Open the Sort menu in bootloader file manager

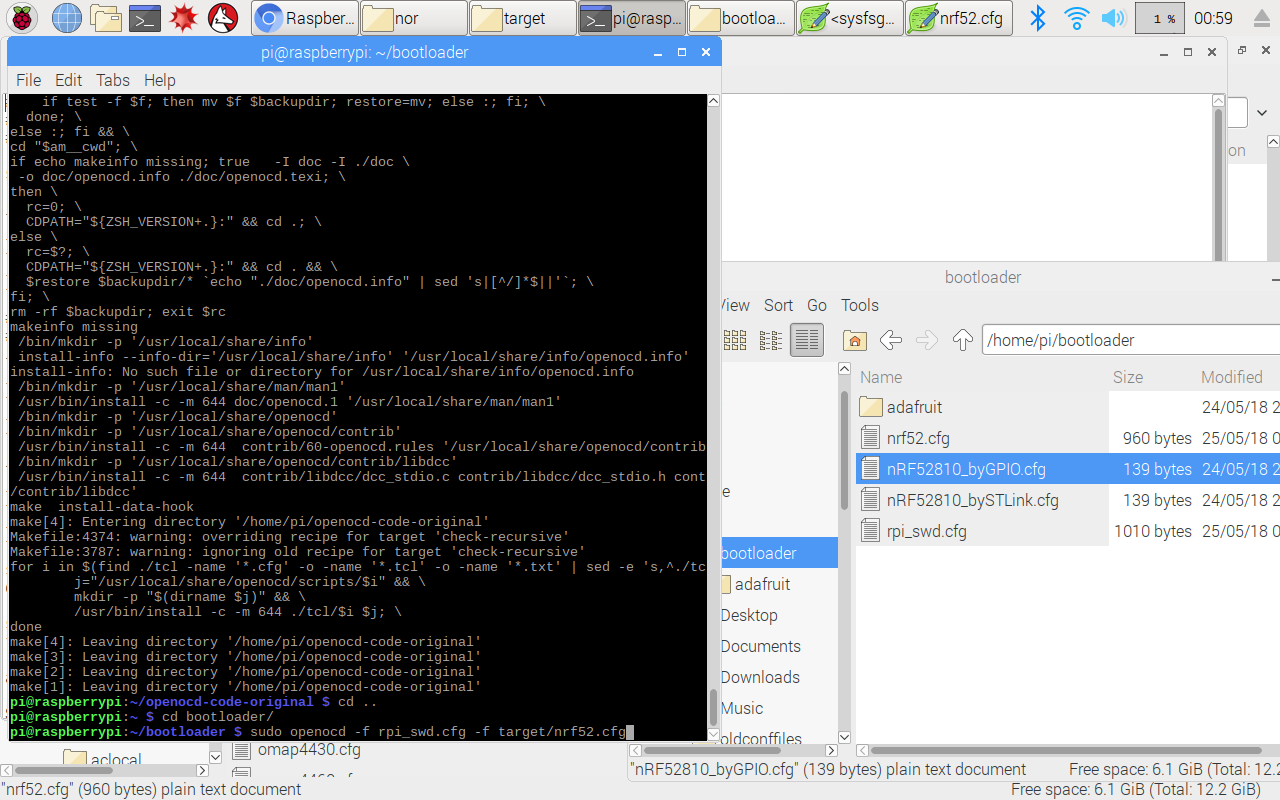(779, 305)
